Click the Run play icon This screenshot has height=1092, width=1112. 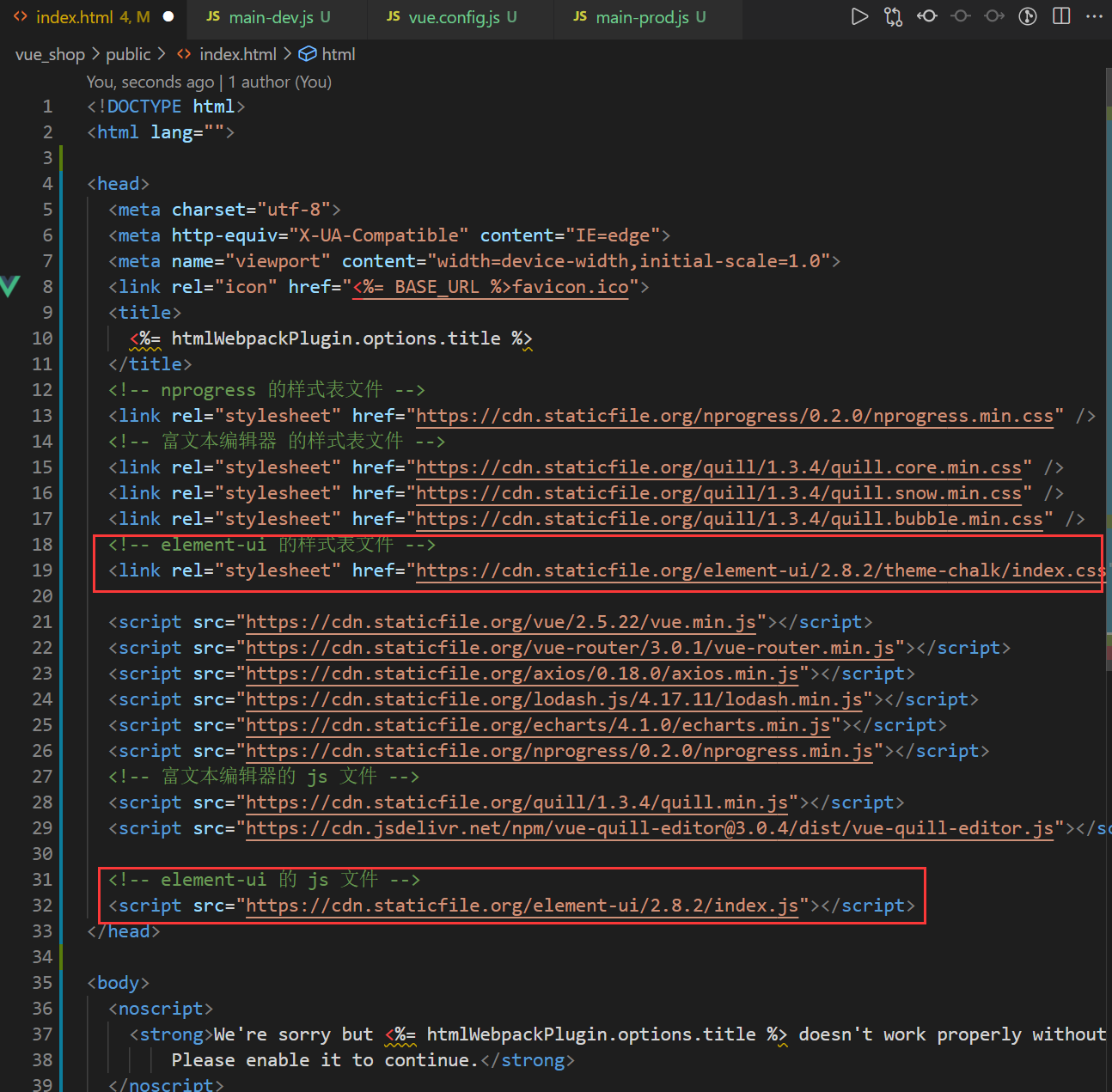pyautogui.click(x=858, y=16)
